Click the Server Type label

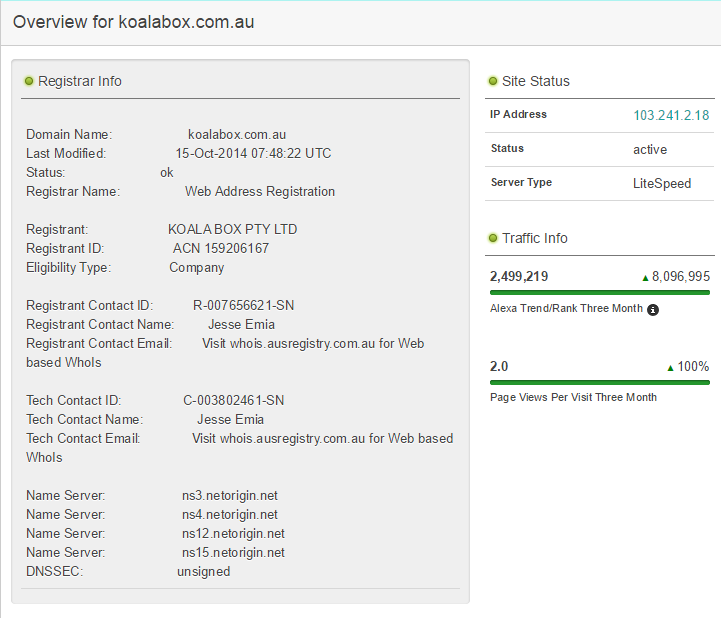(521, 183)
